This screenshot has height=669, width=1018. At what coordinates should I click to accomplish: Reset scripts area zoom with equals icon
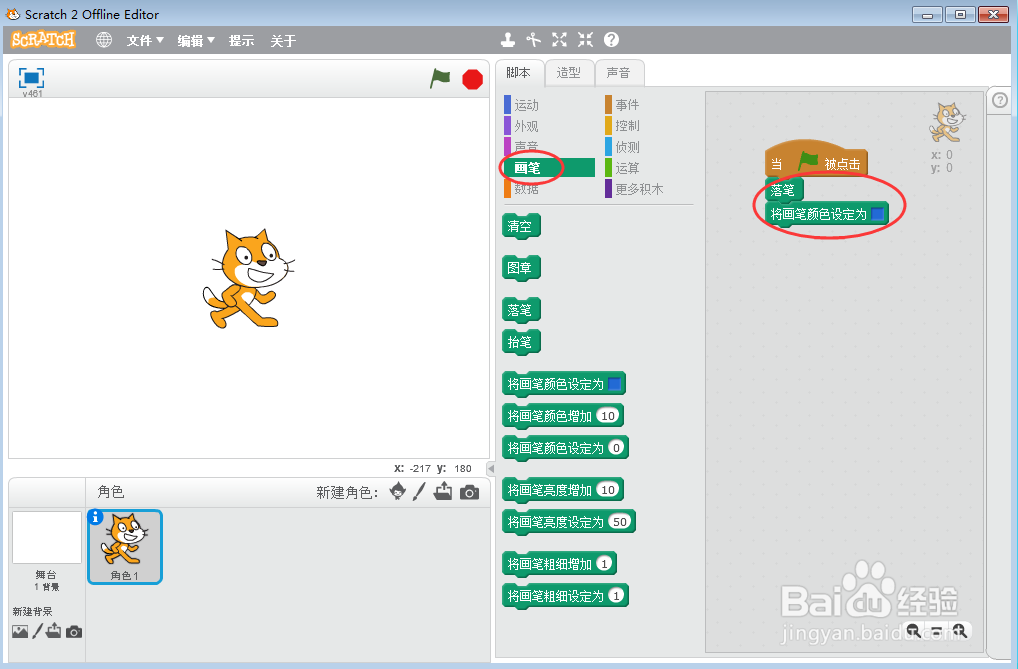pos(936,631)
